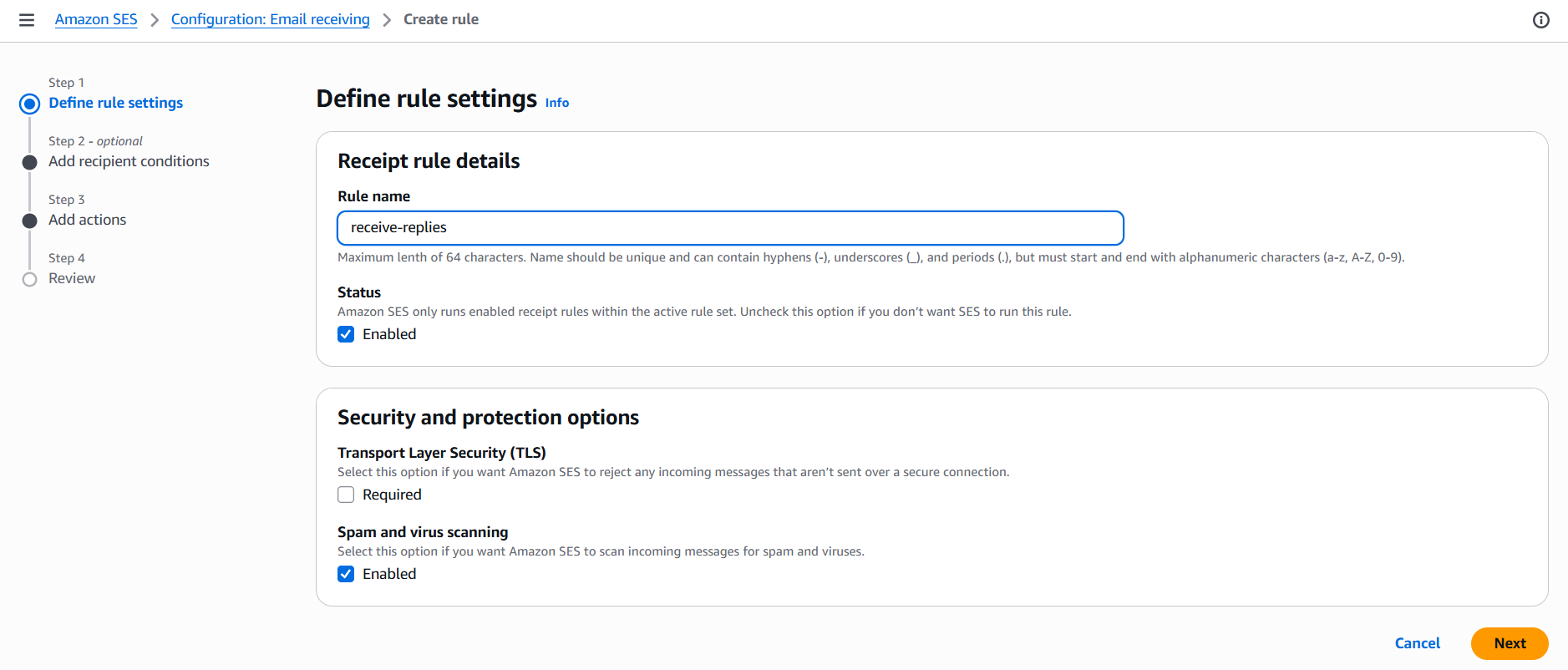
Task: Click the Cancel button
Action: coord(1418,643)
